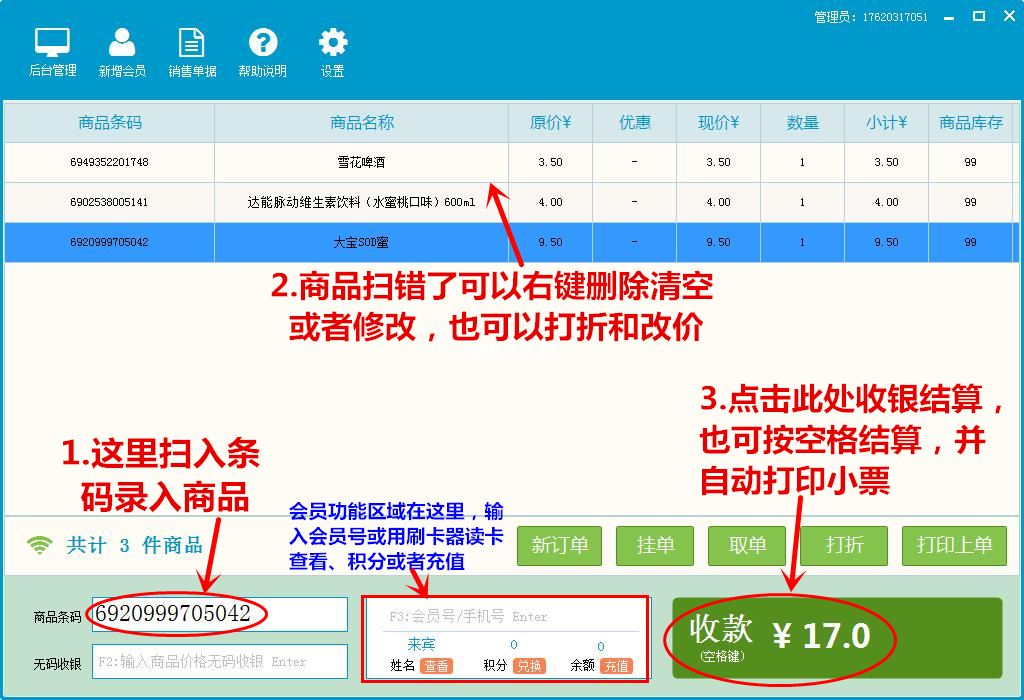The height and width of the screenshot is (700, 1024).
Task: Click 原价¥ column header
Action: pyautogui.click(x=551, y=122)
